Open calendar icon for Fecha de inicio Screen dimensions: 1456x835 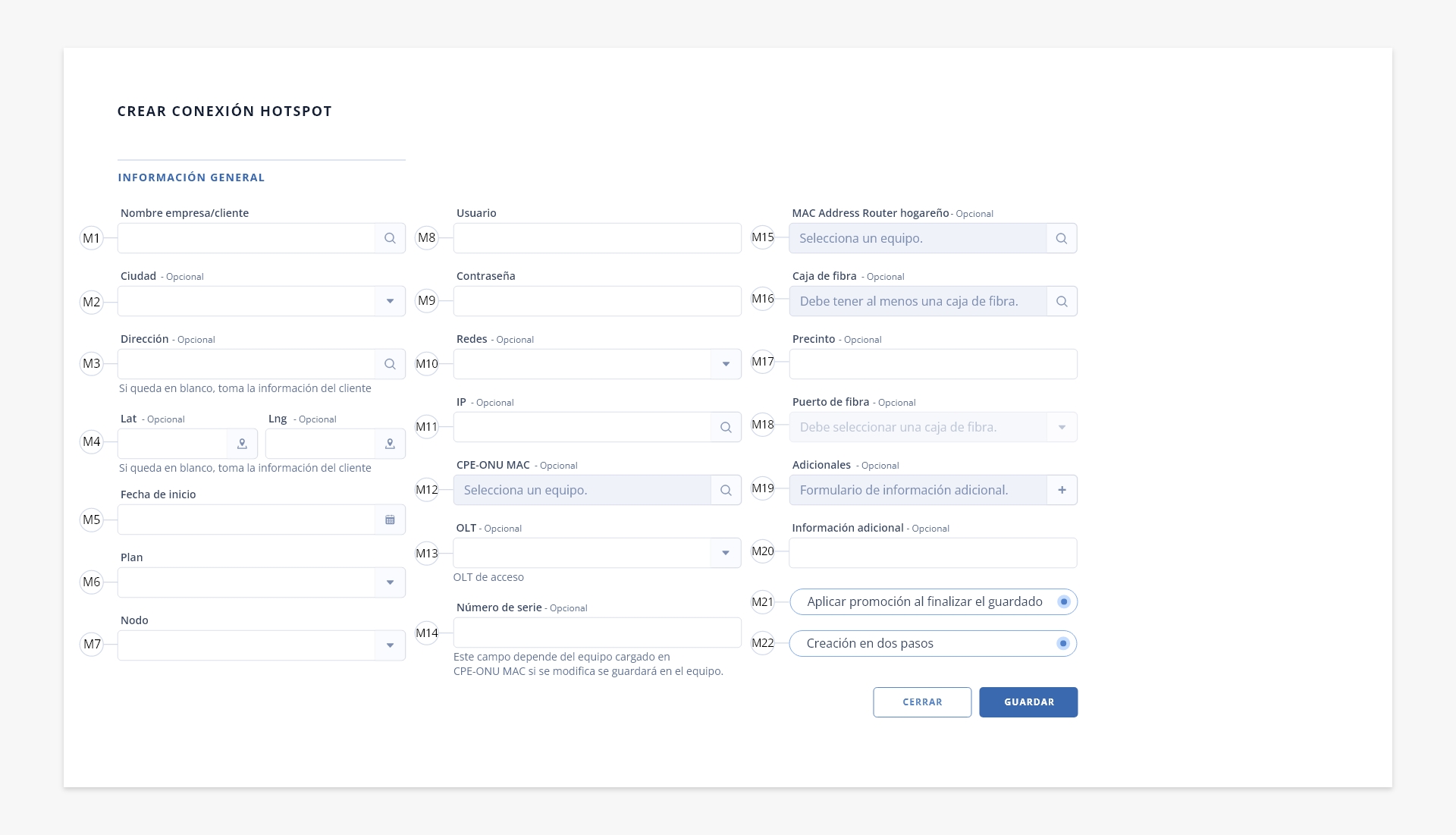[x=390, y=520]
